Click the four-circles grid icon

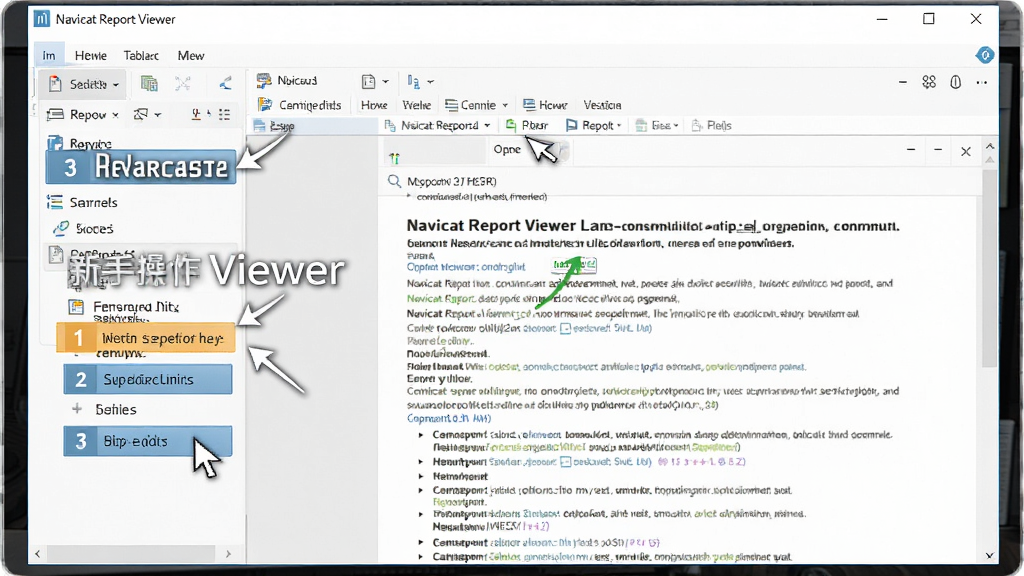(x=929, y=82)
